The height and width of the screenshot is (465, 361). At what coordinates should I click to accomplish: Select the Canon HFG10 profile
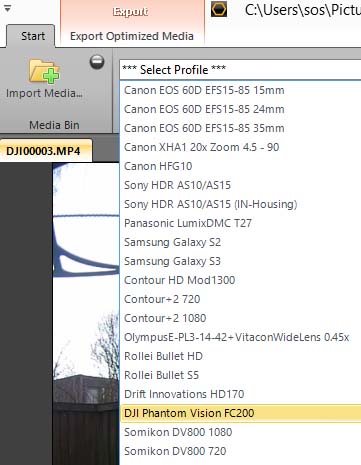tap(240, 166)
